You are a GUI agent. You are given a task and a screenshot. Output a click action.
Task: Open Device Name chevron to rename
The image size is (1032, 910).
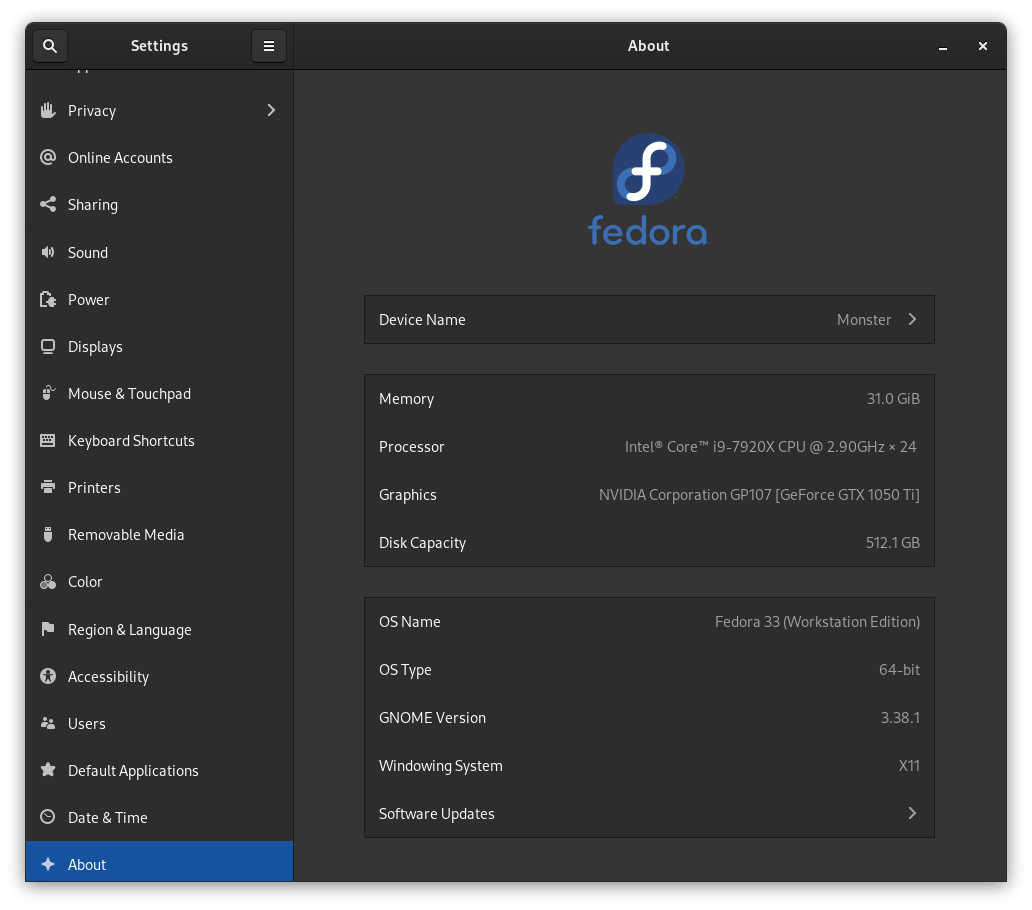click(912, 319)
